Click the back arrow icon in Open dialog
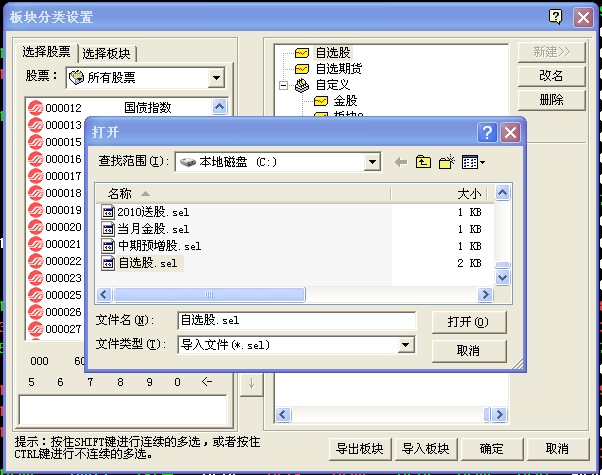Viewport: 602px width, 475px height. click(401, 162)
